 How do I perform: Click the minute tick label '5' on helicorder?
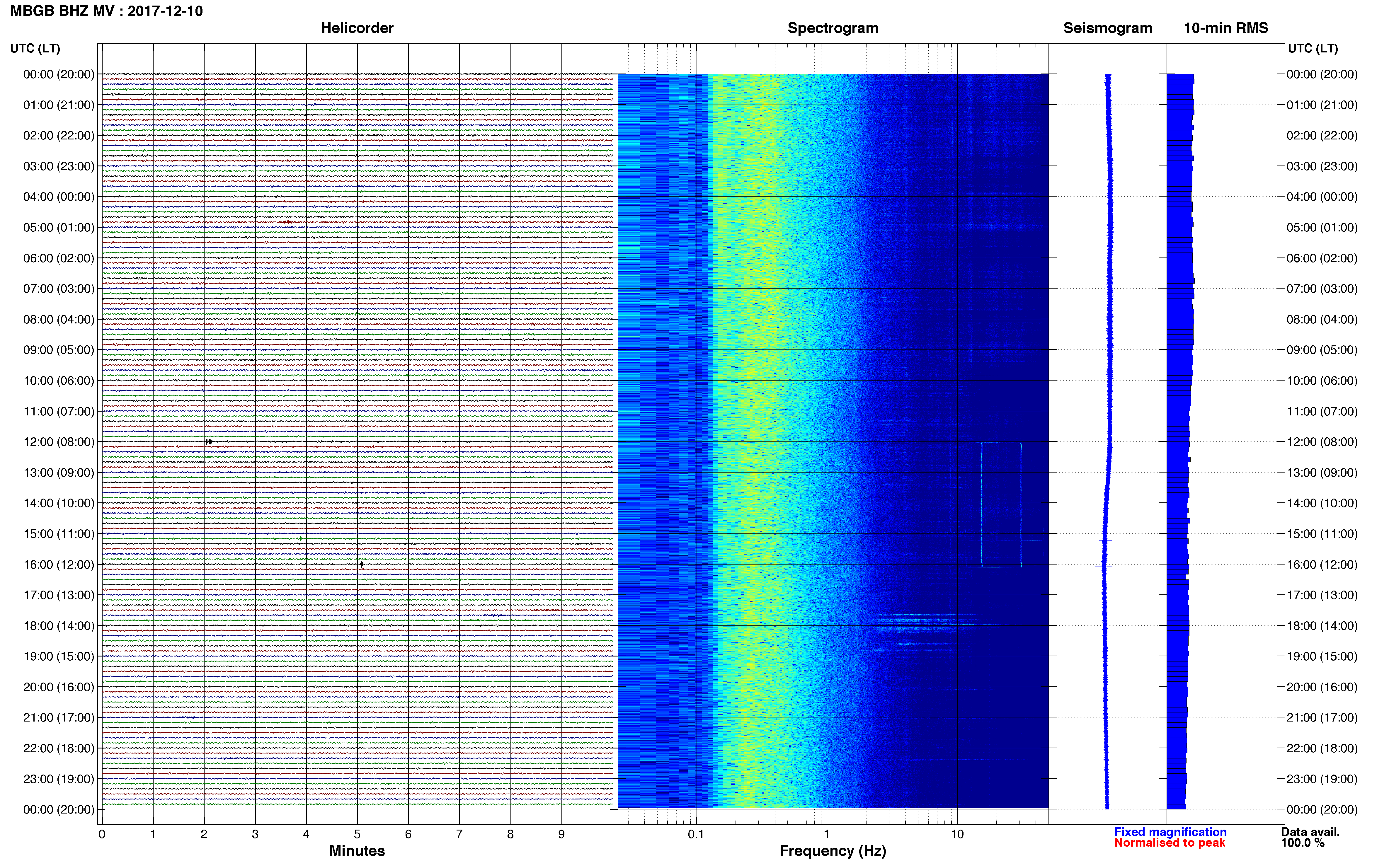357,834
